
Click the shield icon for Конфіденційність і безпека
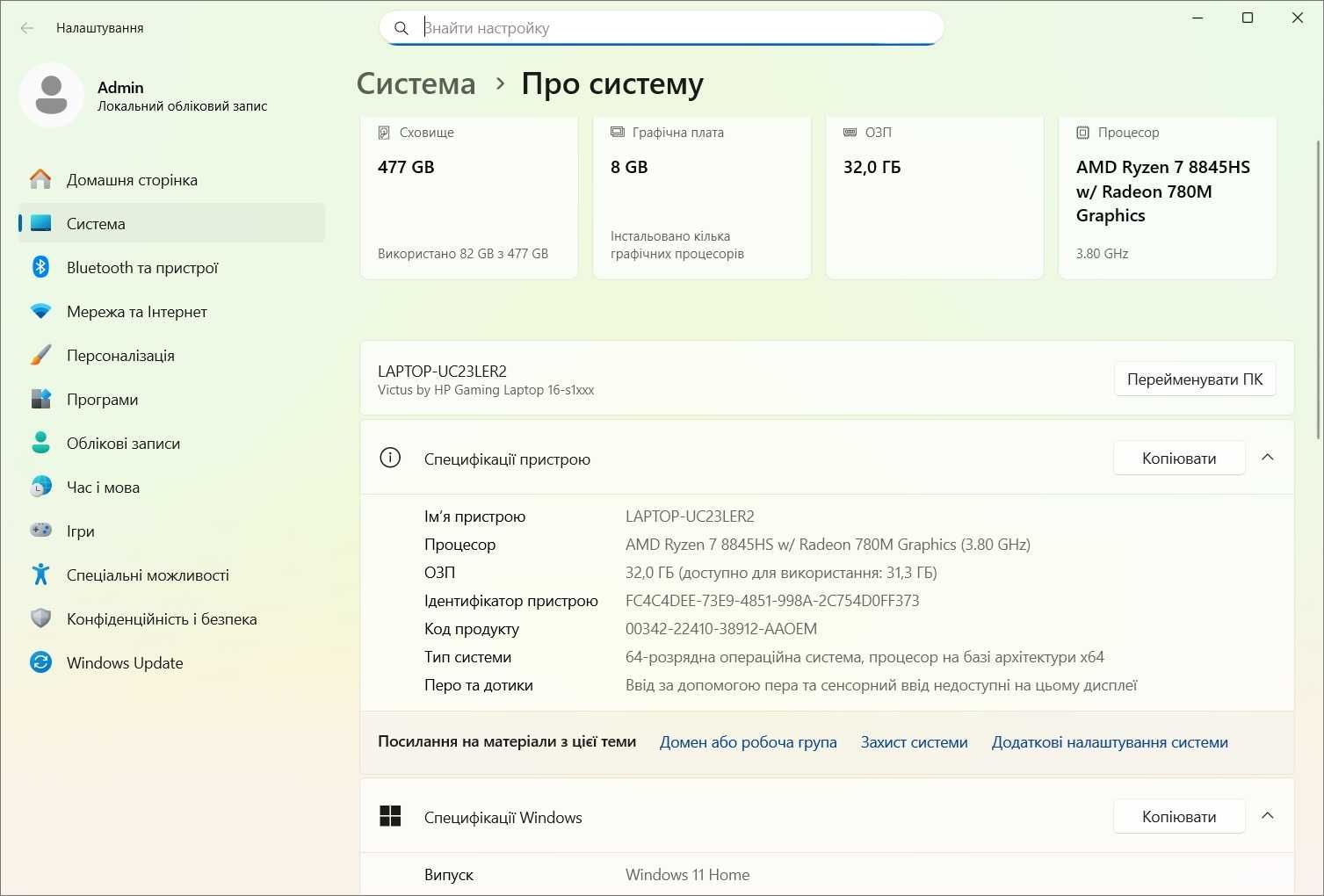[40, 618]
